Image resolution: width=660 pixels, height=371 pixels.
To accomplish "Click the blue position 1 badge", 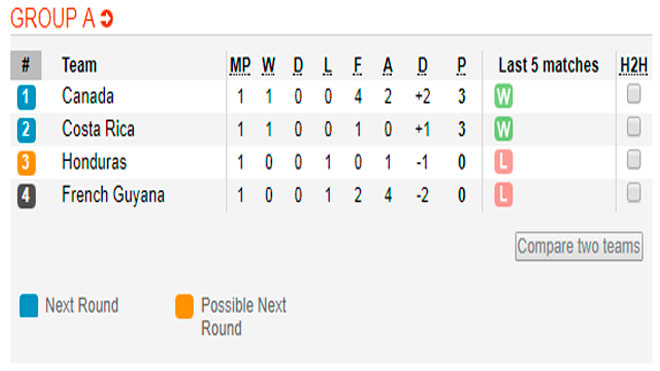I will [x=26, y=97].
